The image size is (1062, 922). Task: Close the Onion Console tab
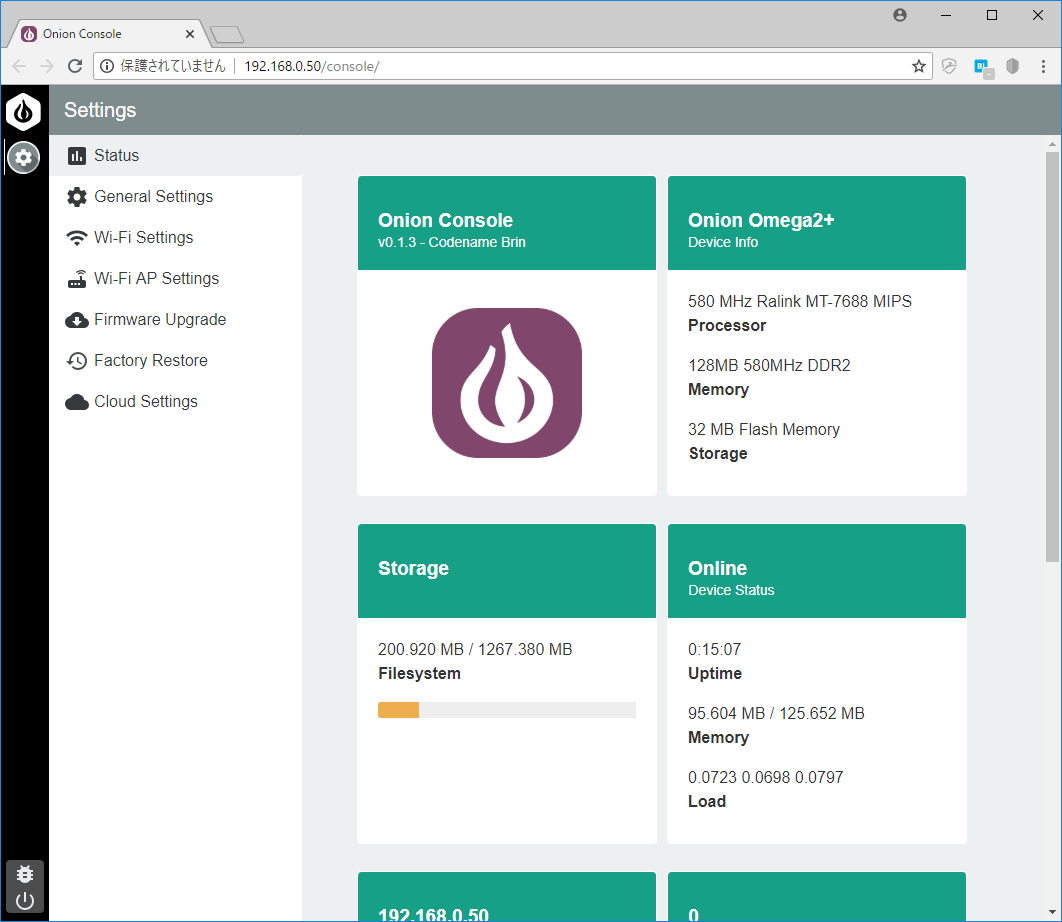coord(190,34)
